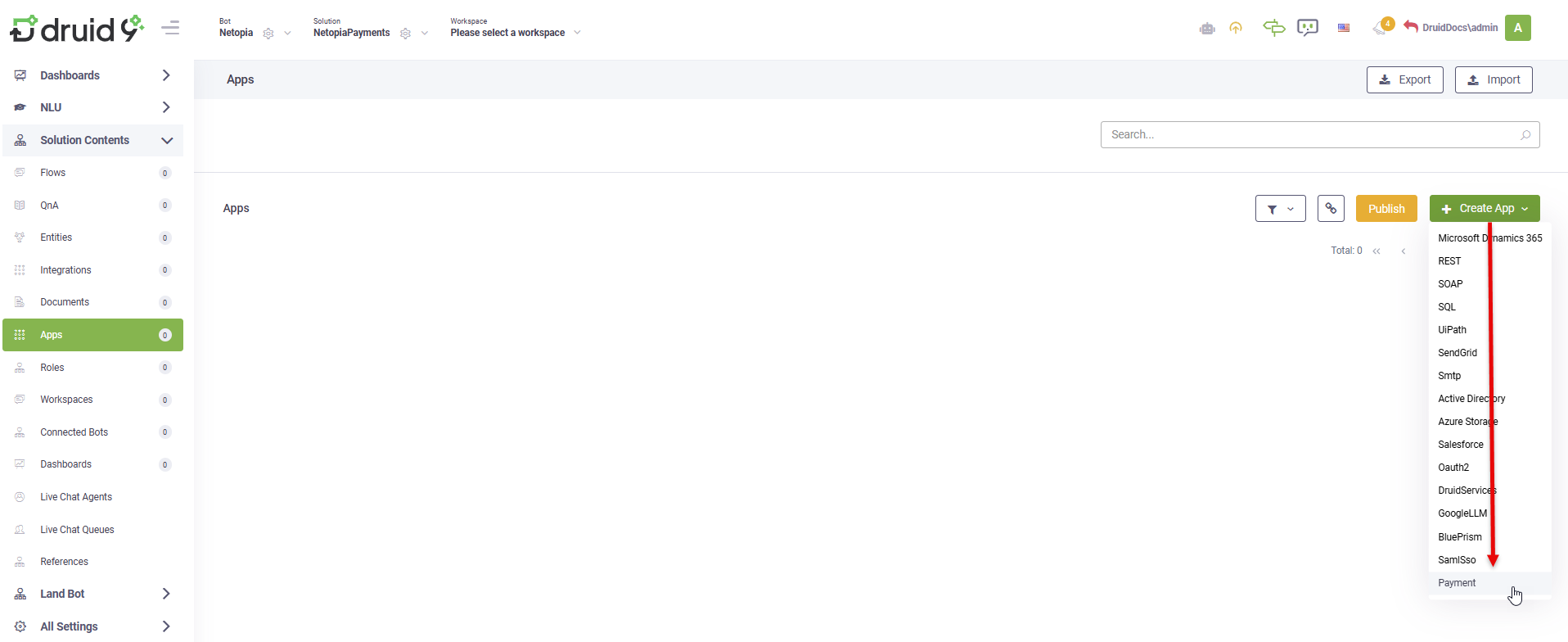The image size is (1568, 642).
Task: Open the chat bot tester icon
Action: coord(1308,28)
